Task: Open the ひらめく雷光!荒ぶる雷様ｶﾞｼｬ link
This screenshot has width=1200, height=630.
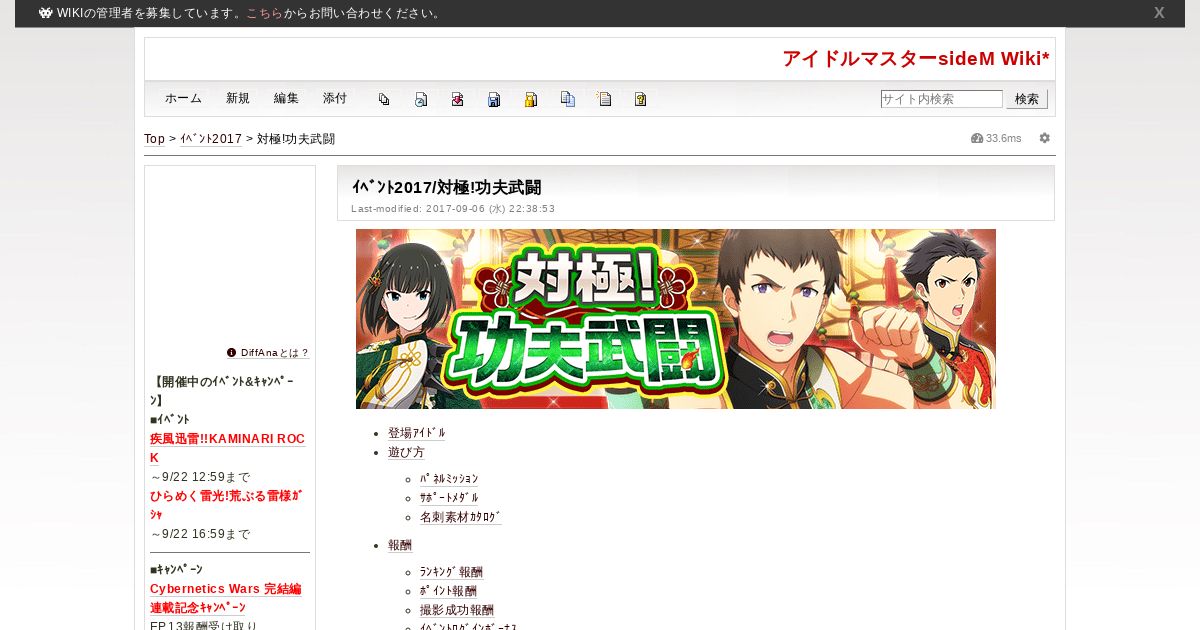Action: 226,505
